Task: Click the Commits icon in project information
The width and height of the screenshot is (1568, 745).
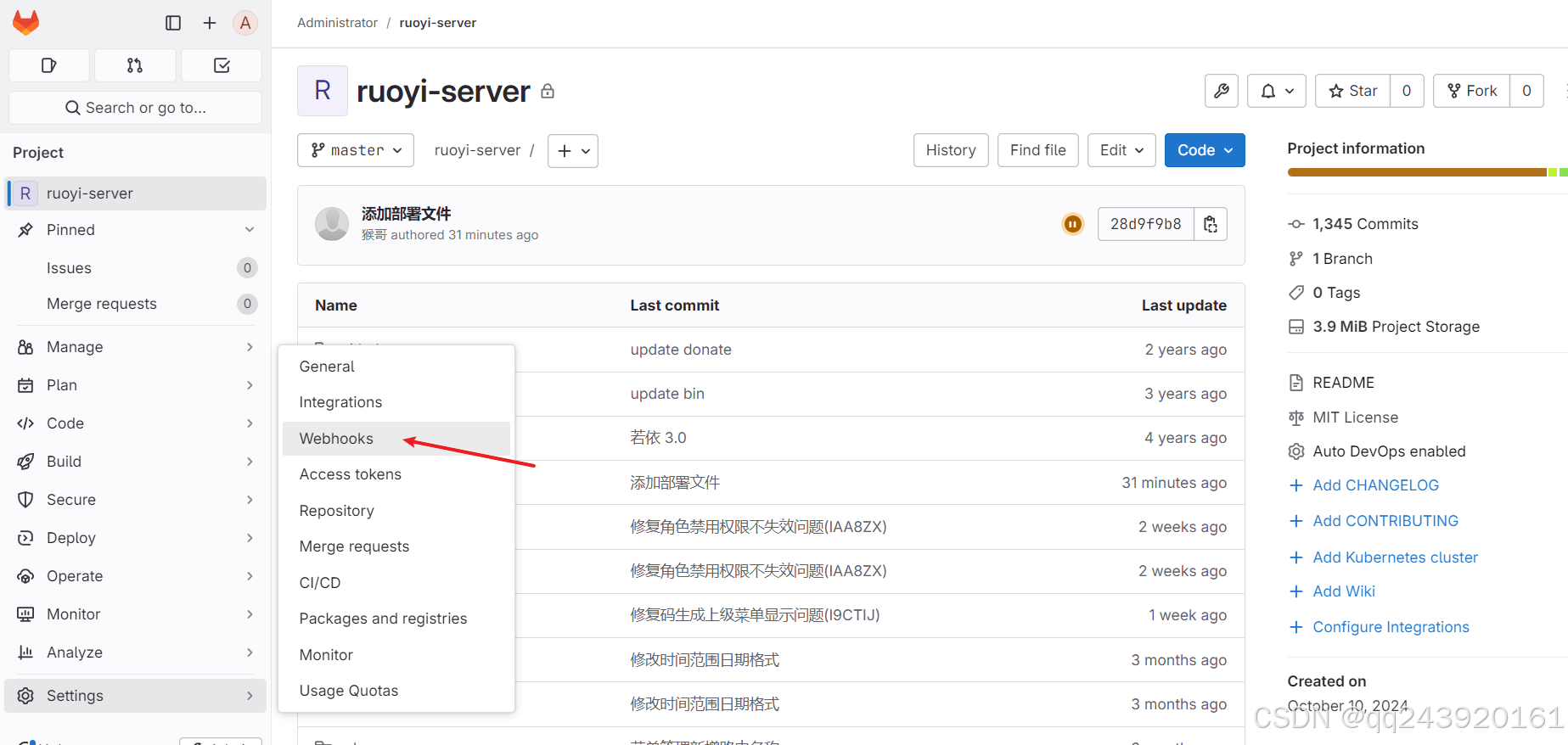Action: pyautogui.click(x=1296, y=224)
